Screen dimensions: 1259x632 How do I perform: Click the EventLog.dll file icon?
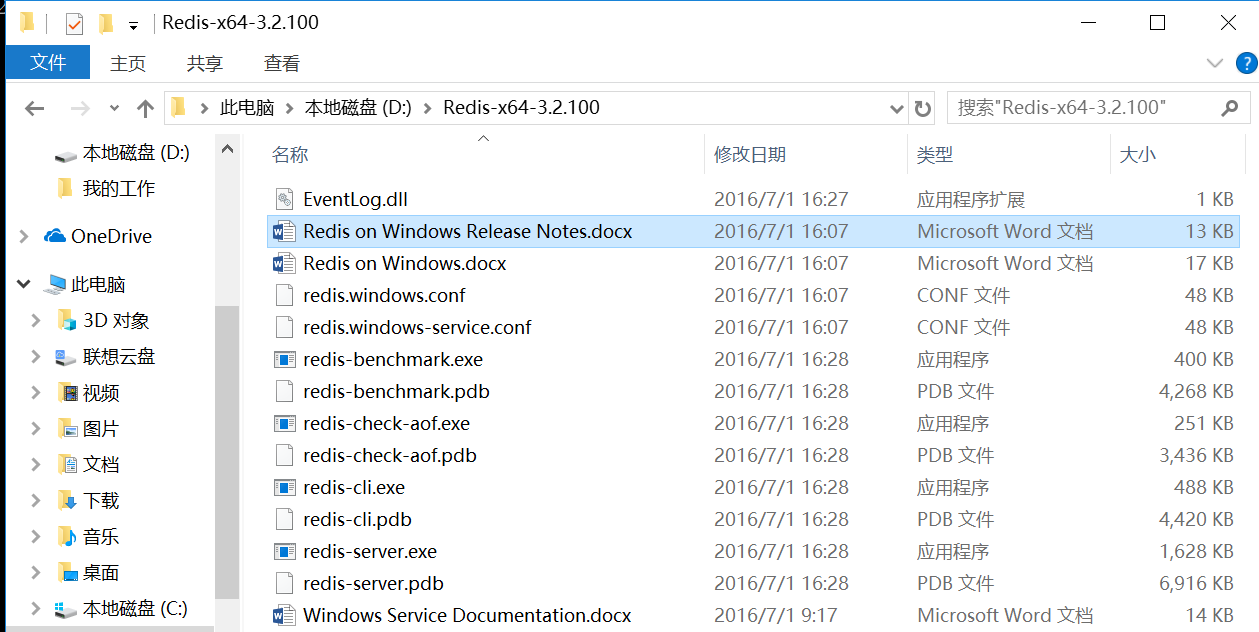284,199
